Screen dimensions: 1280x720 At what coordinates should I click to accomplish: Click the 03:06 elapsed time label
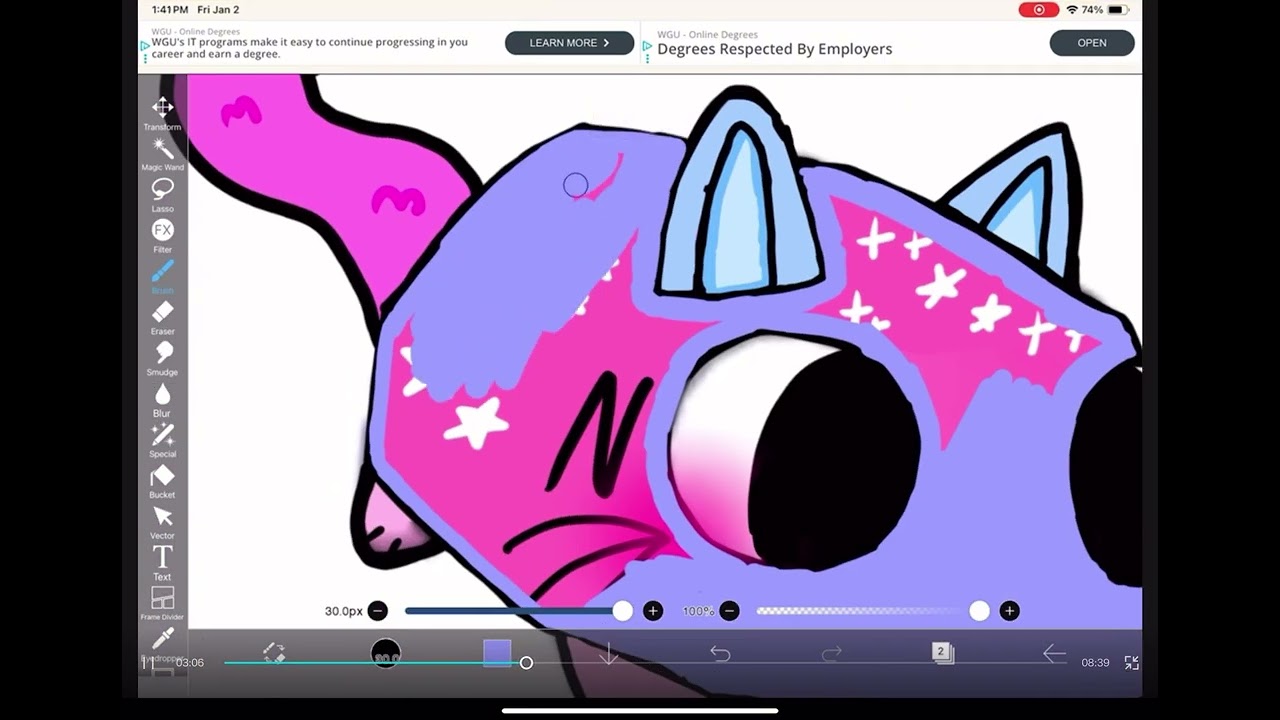(190, 663)
